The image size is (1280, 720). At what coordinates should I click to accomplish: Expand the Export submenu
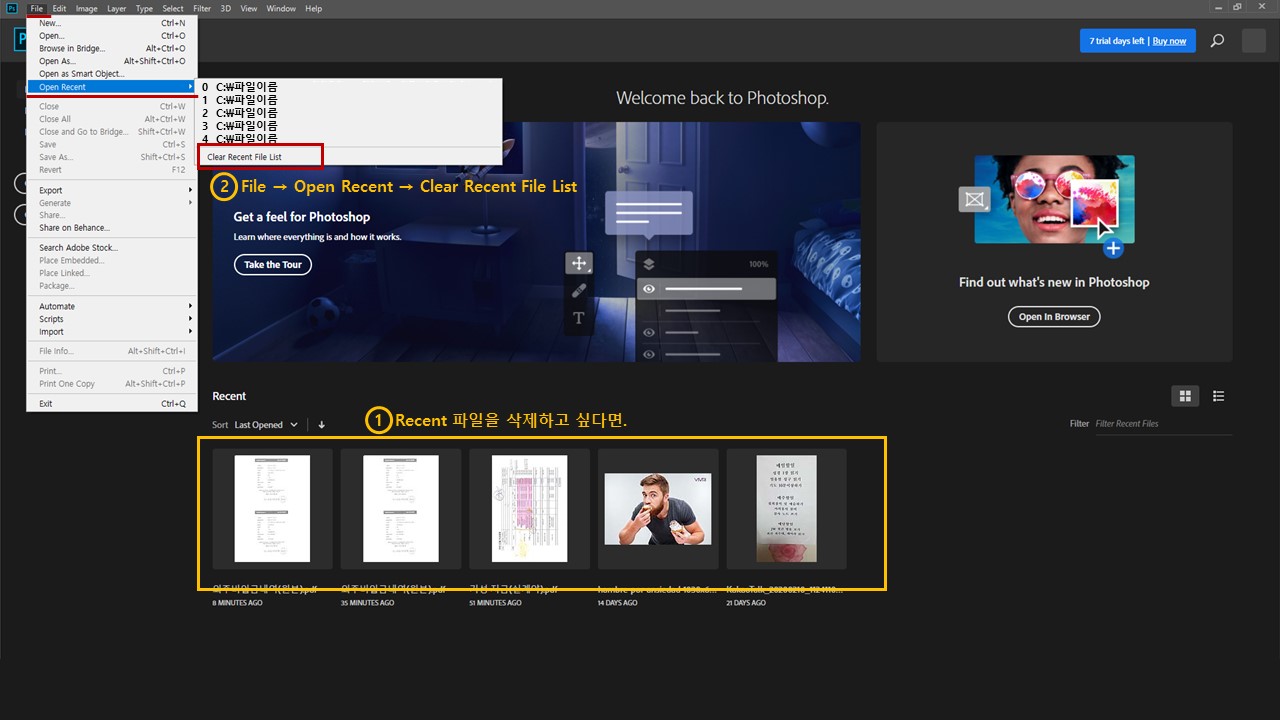[112, 190]
